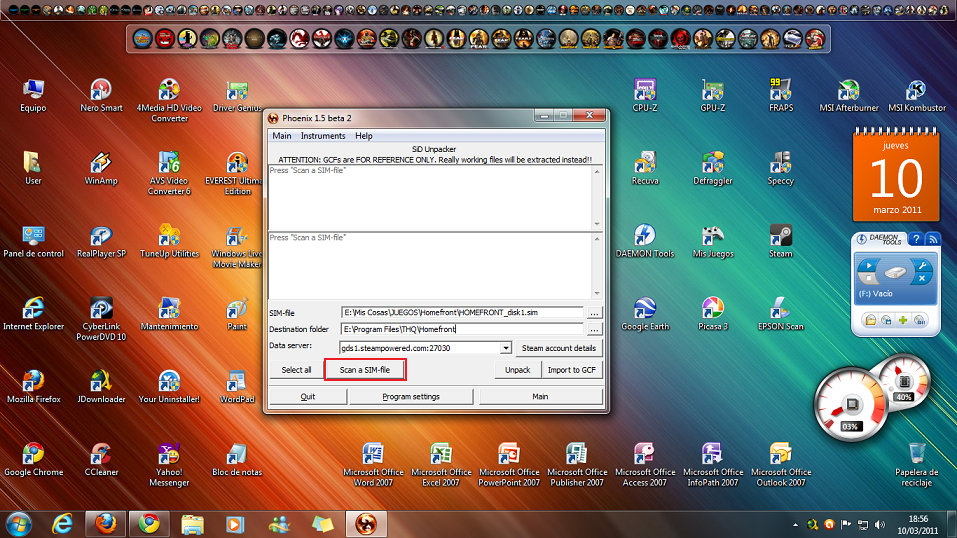Browse for the Destination folder
Image resolution: width=957 pixels, height=538 pixels.
coord(594,329)
